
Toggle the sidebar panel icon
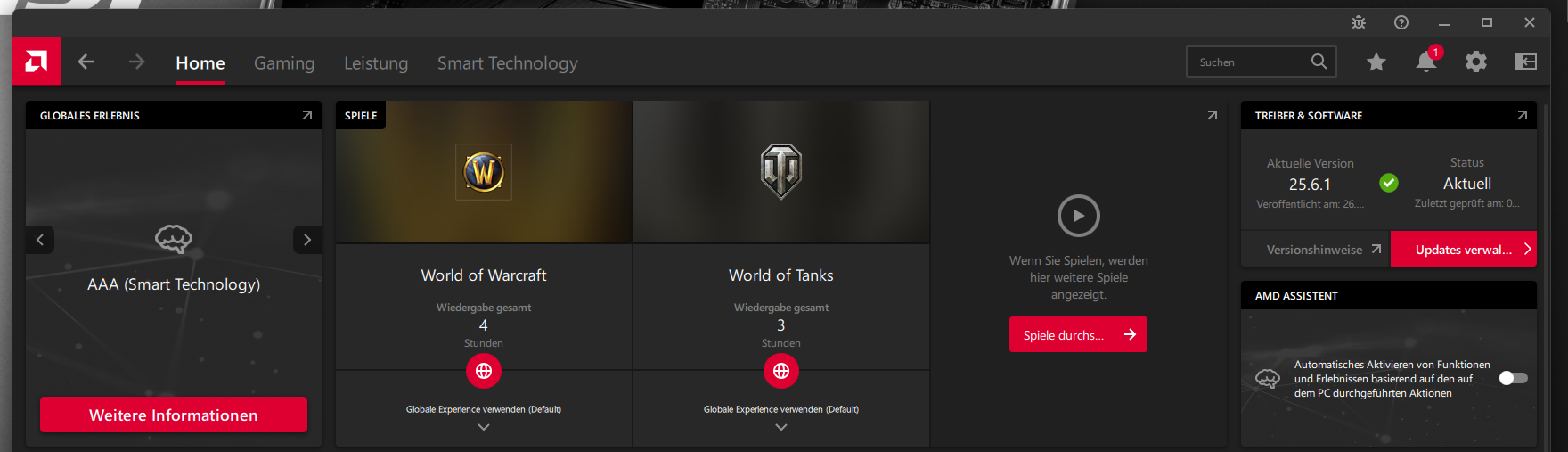pos(1526,62)
